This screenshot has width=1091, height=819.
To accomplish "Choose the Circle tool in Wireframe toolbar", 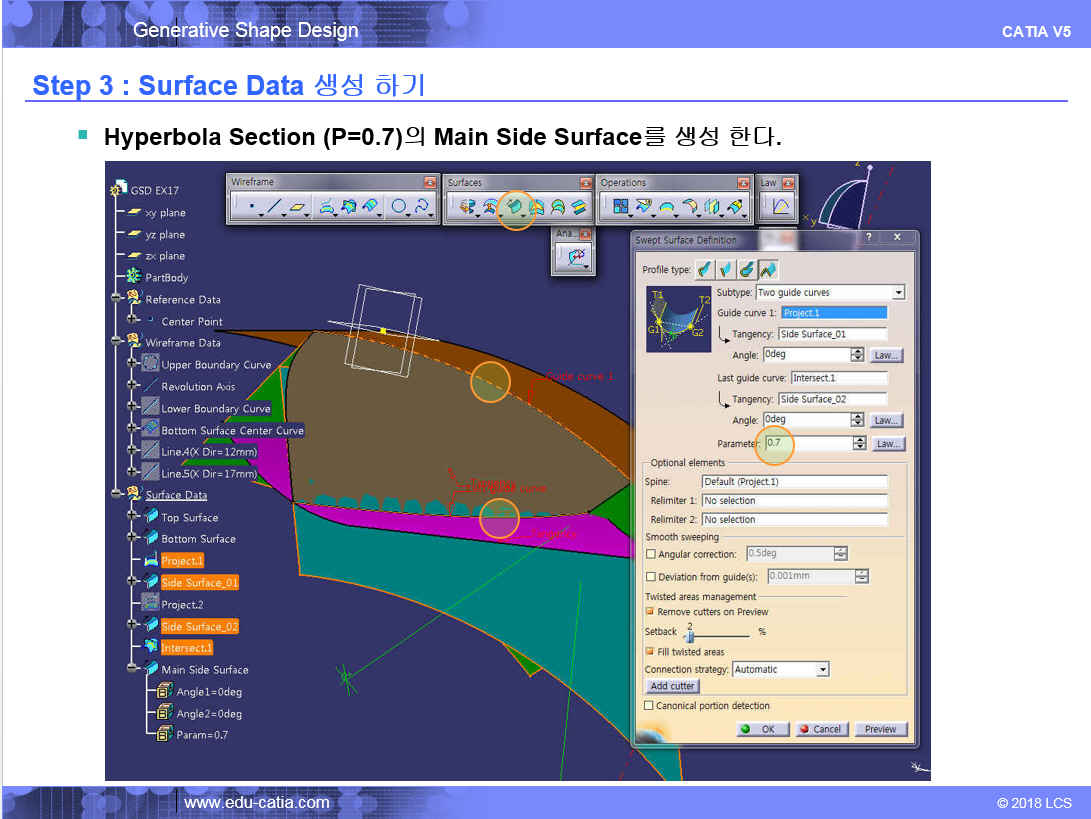I will pos(398,207).
